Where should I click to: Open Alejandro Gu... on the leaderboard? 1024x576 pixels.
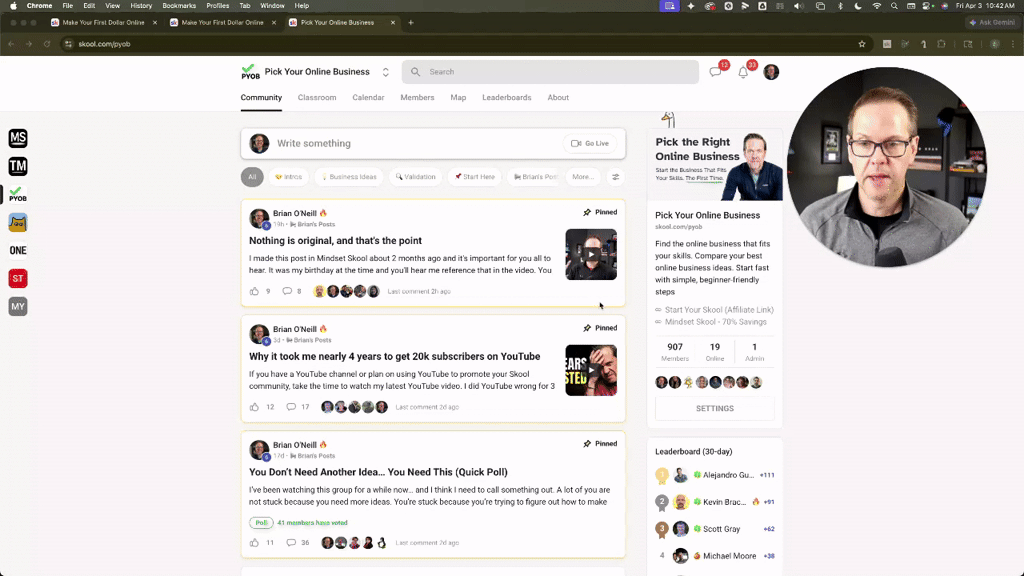(x=728, y=475)
